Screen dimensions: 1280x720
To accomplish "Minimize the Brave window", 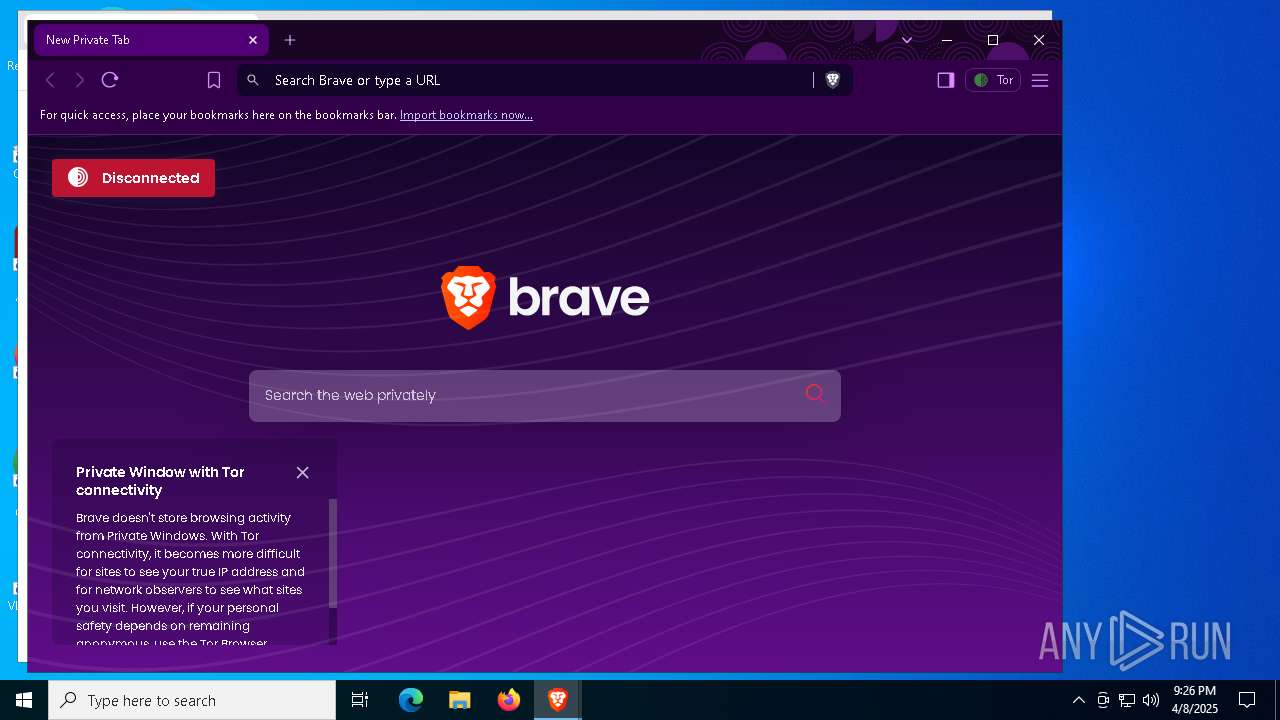I will [x=947, y=40].
